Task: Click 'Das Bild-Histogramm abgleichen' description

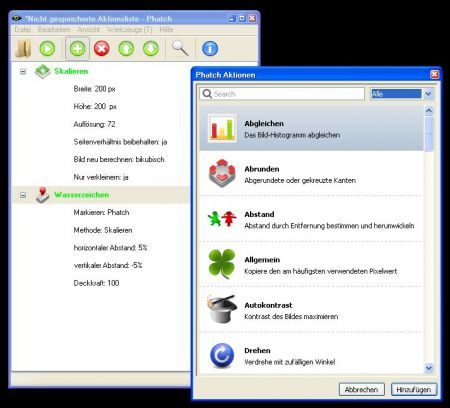Action: tap(292, 135)
